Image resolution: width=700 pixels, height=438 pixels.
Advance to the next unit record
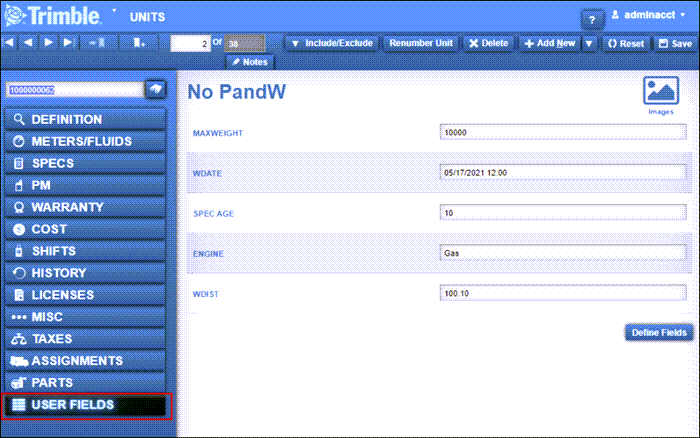pos(48,43)
